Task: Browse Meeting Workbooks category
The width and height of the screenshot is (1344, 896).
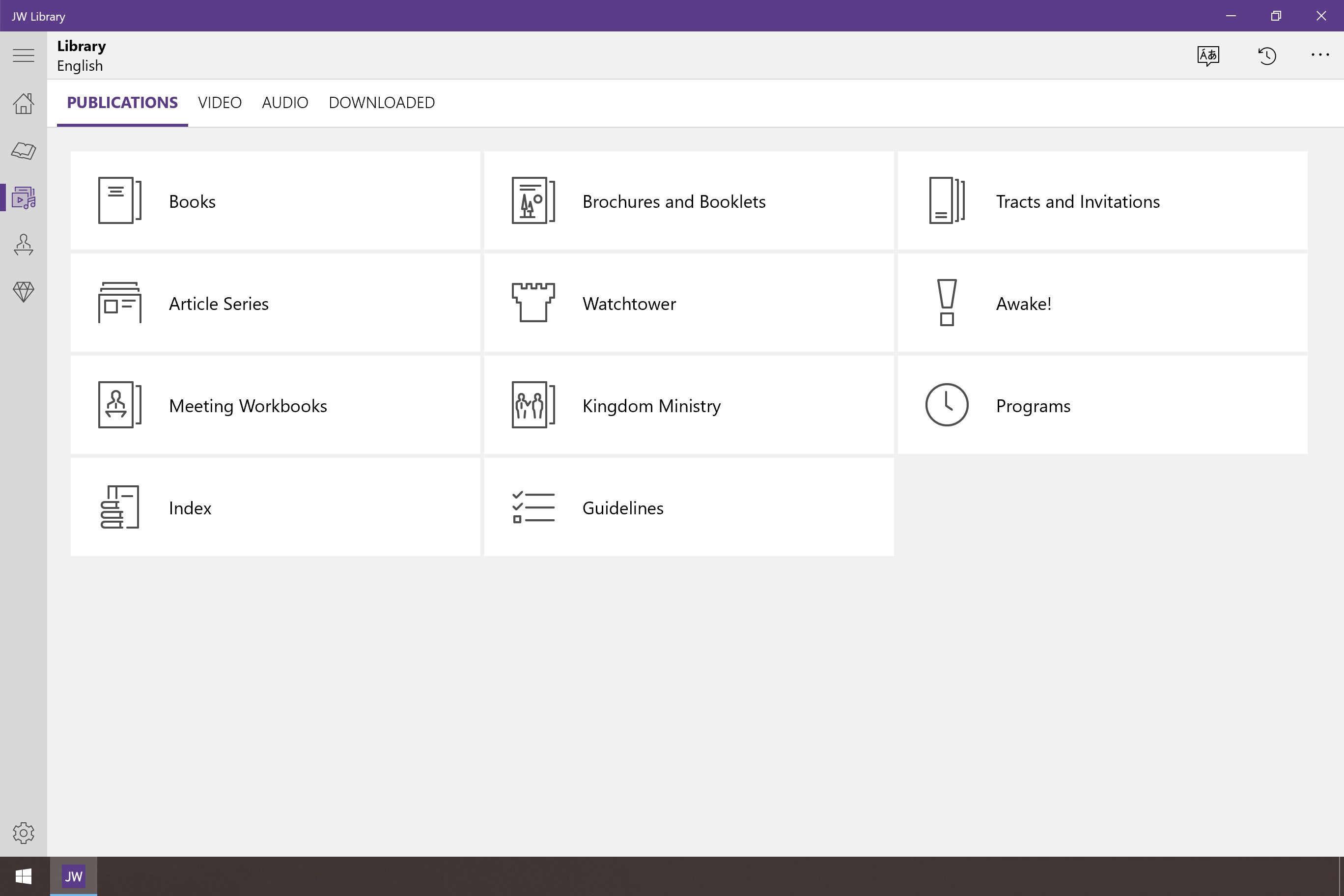Action: coord(275,405)
